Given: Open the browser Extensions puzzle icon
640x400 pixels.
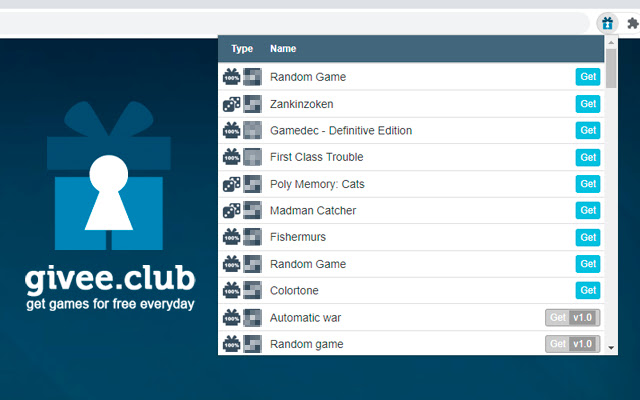Looking at the screenshot, I should pos(632,23).
